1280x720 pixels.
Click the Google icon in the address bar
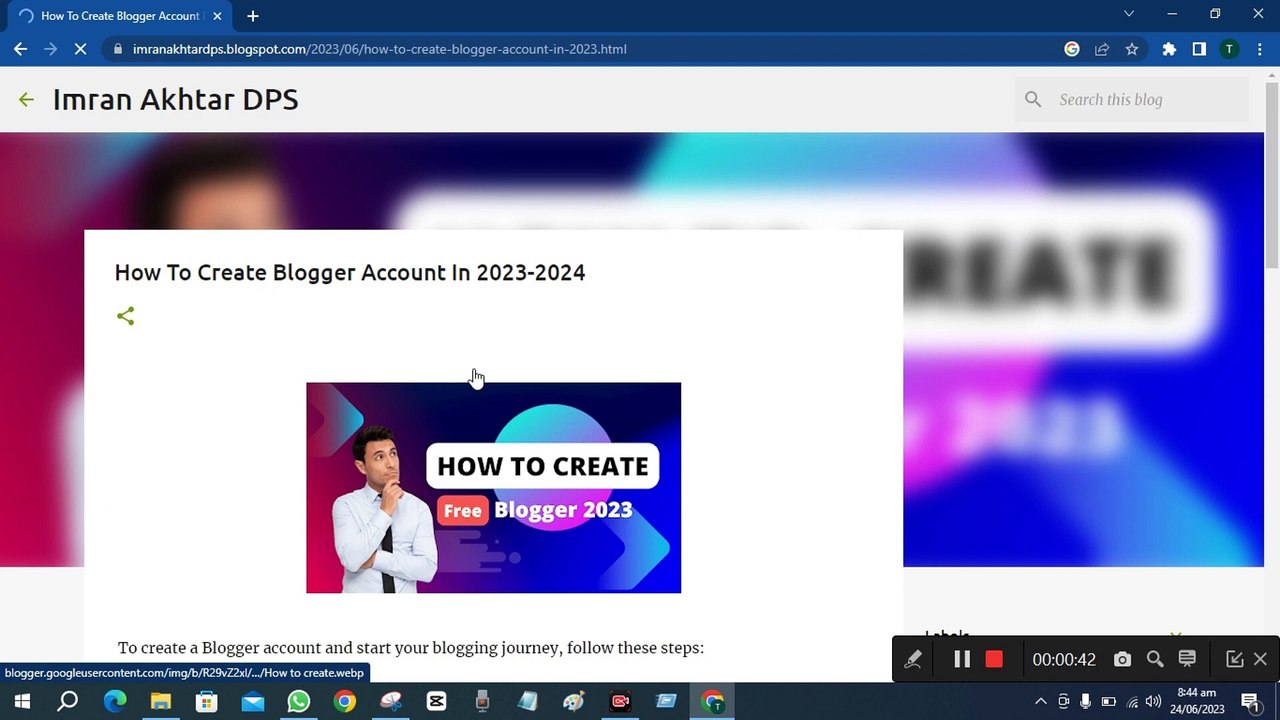1072,49
